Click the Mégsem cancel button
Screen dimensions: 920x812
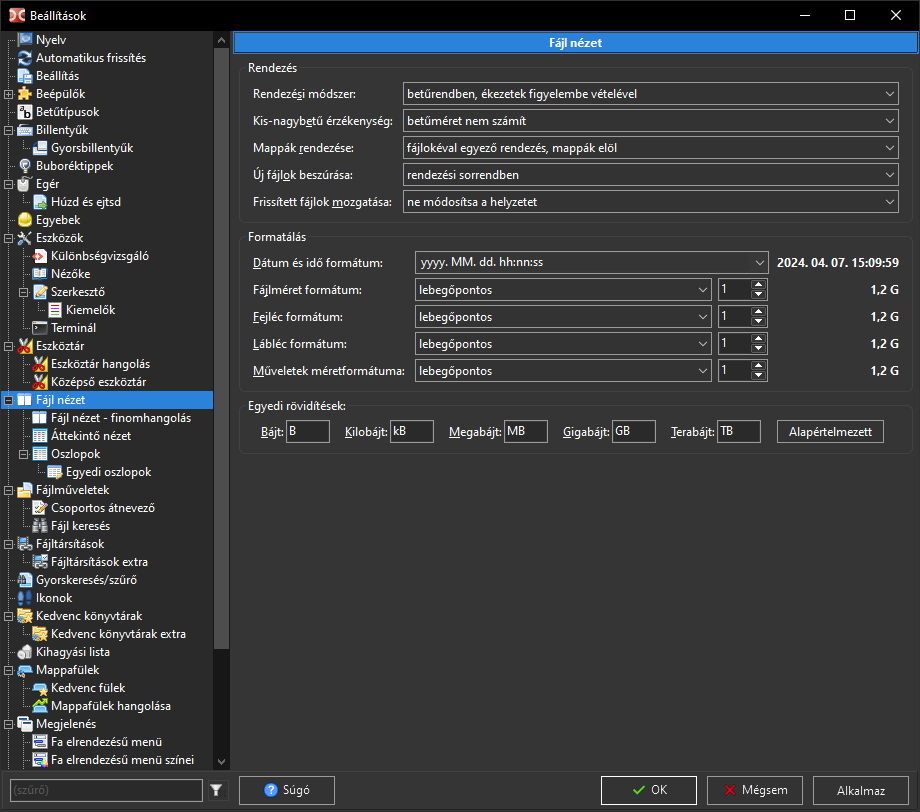755,790
